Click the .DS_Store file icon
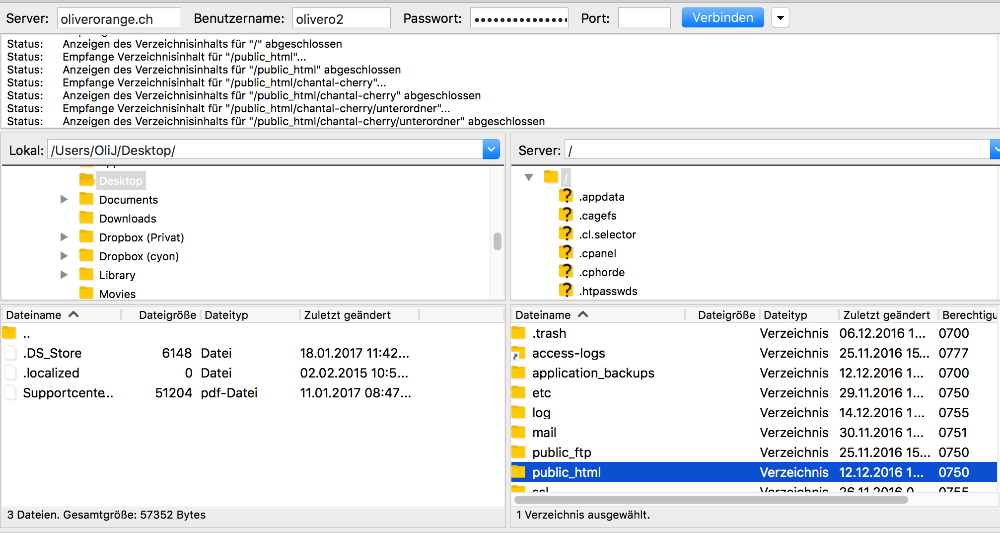The height and width of the screenshot is (533, 1000). click(x=10, y=353)
